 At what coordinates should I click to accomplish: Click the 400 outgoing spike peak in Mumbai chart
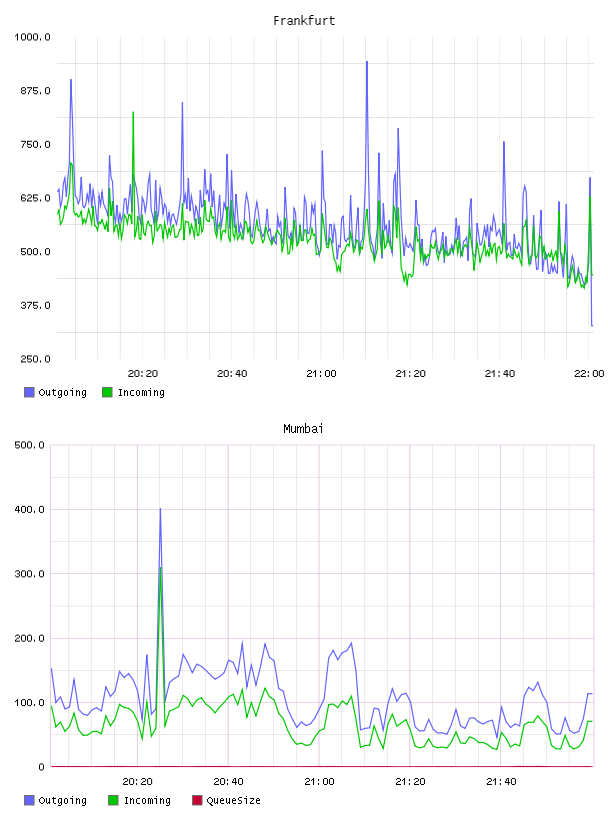pyautogui.click(x=160, y=509)
